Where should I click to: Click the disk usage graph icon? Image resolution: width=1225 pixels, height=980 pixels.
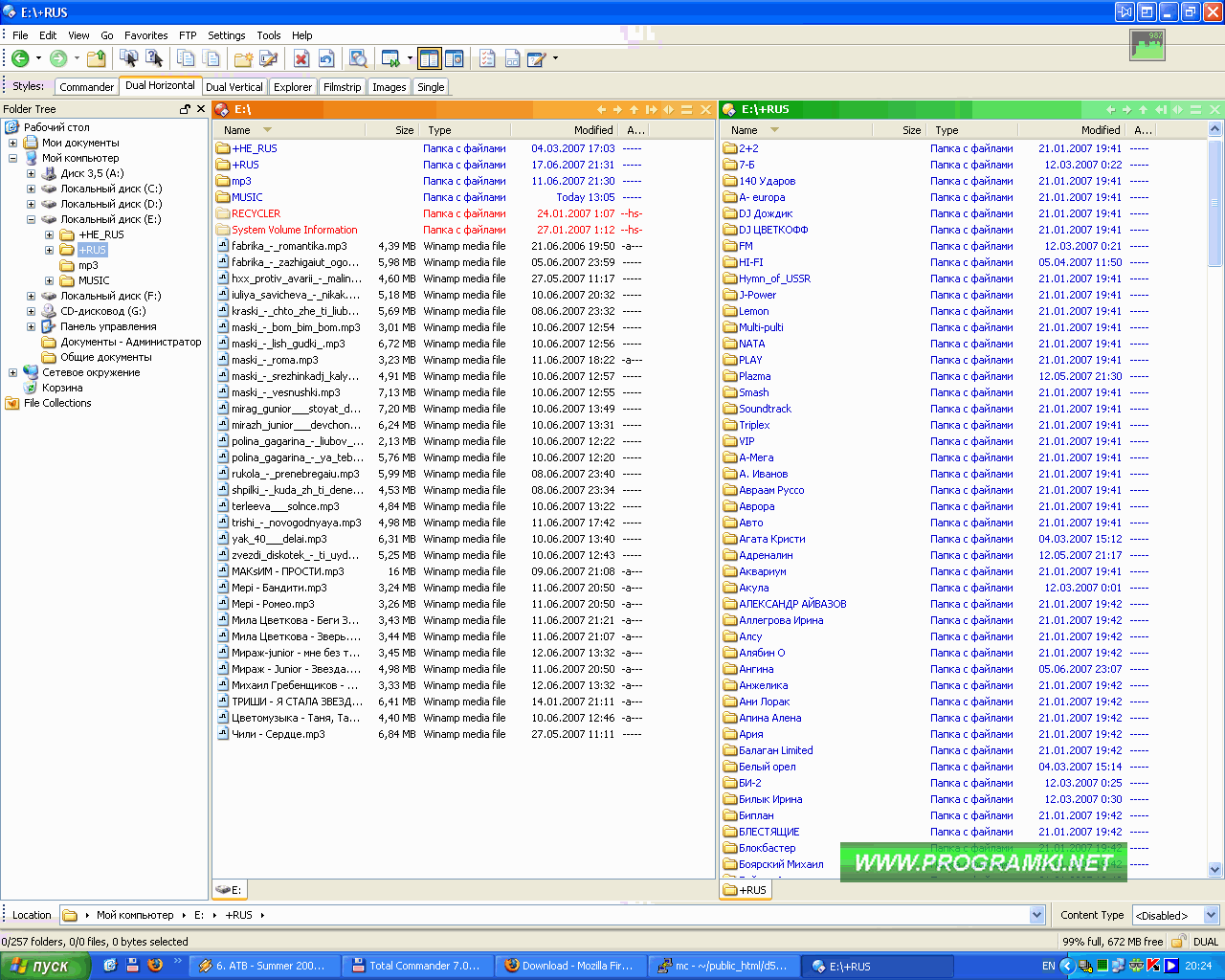coord(1147,45)
